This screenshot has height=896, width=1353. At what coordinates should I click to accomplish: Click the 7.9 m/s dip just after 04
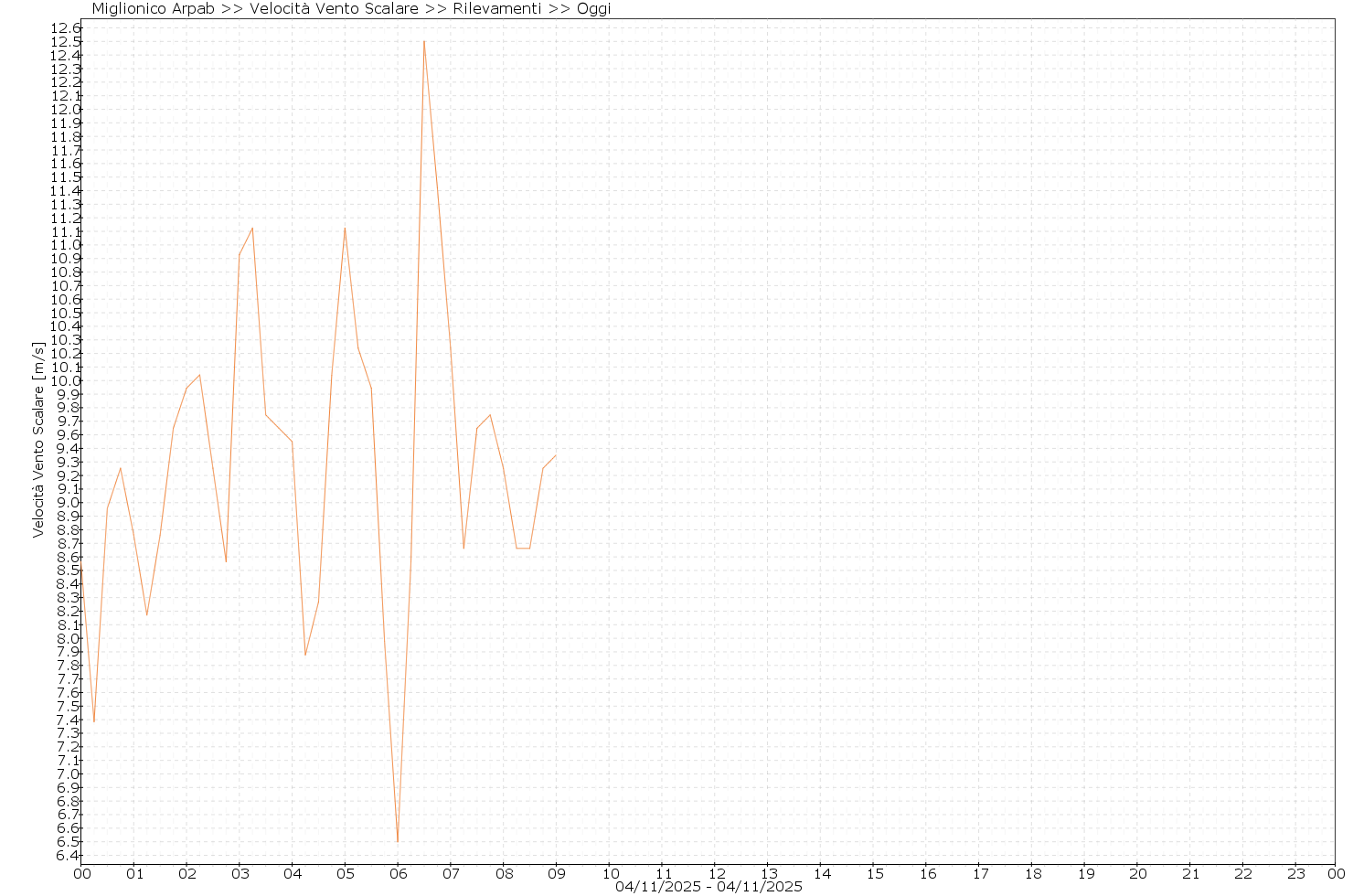coord(305,654)
